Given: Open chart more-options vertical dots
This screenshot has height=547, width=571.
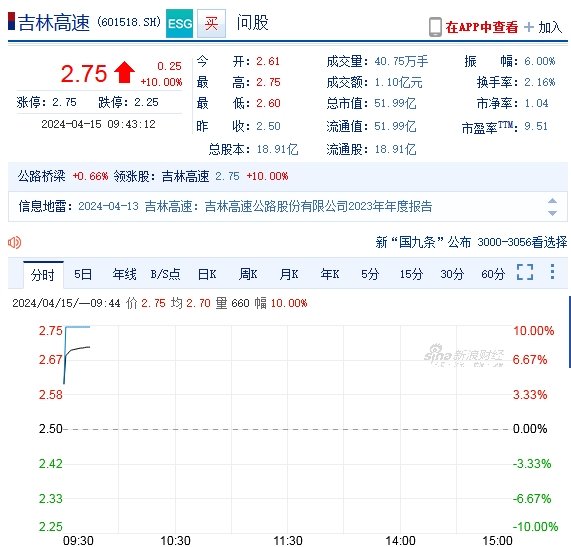Looking at the screenshot, I should point(552,272).
